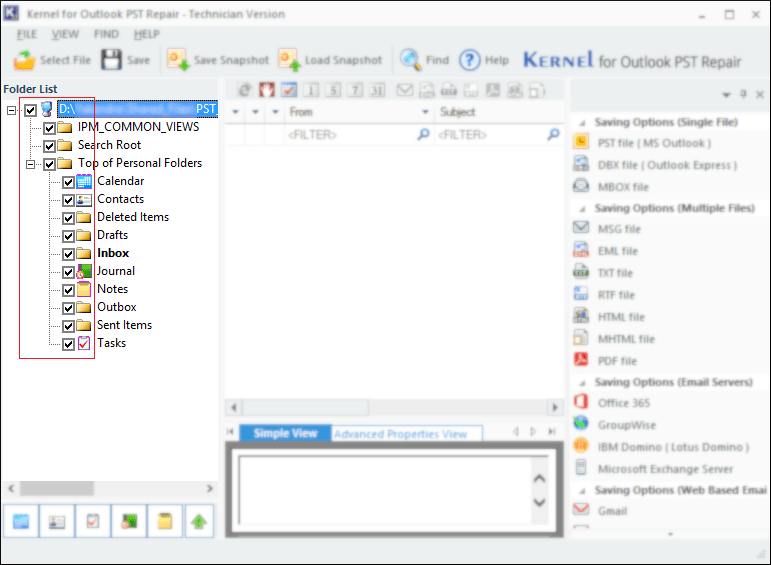Click the contacts shortcut icon in bottom bar
The image size is (771, 565).
[x=57, y=521]
